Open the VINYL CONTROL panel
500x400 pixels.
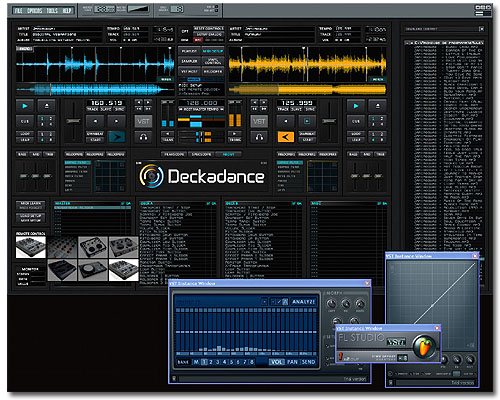tap(212, 61)
